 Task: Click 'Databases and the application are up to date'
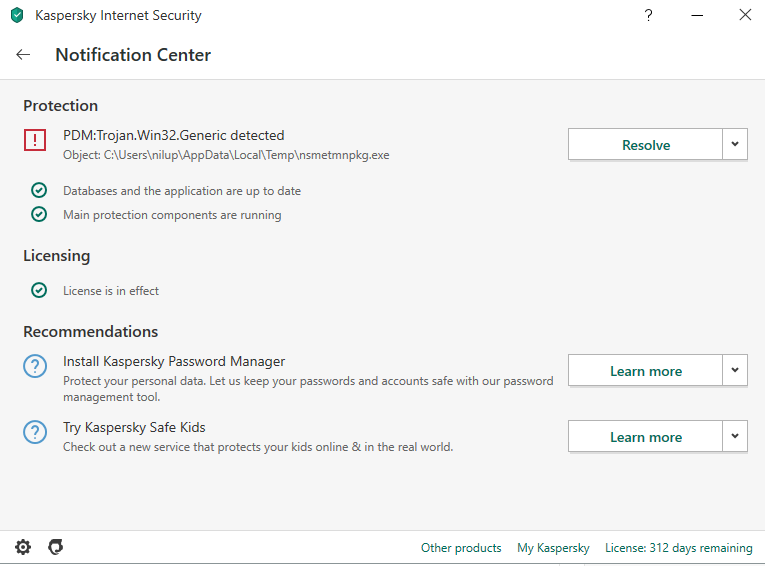click(182, 191)
